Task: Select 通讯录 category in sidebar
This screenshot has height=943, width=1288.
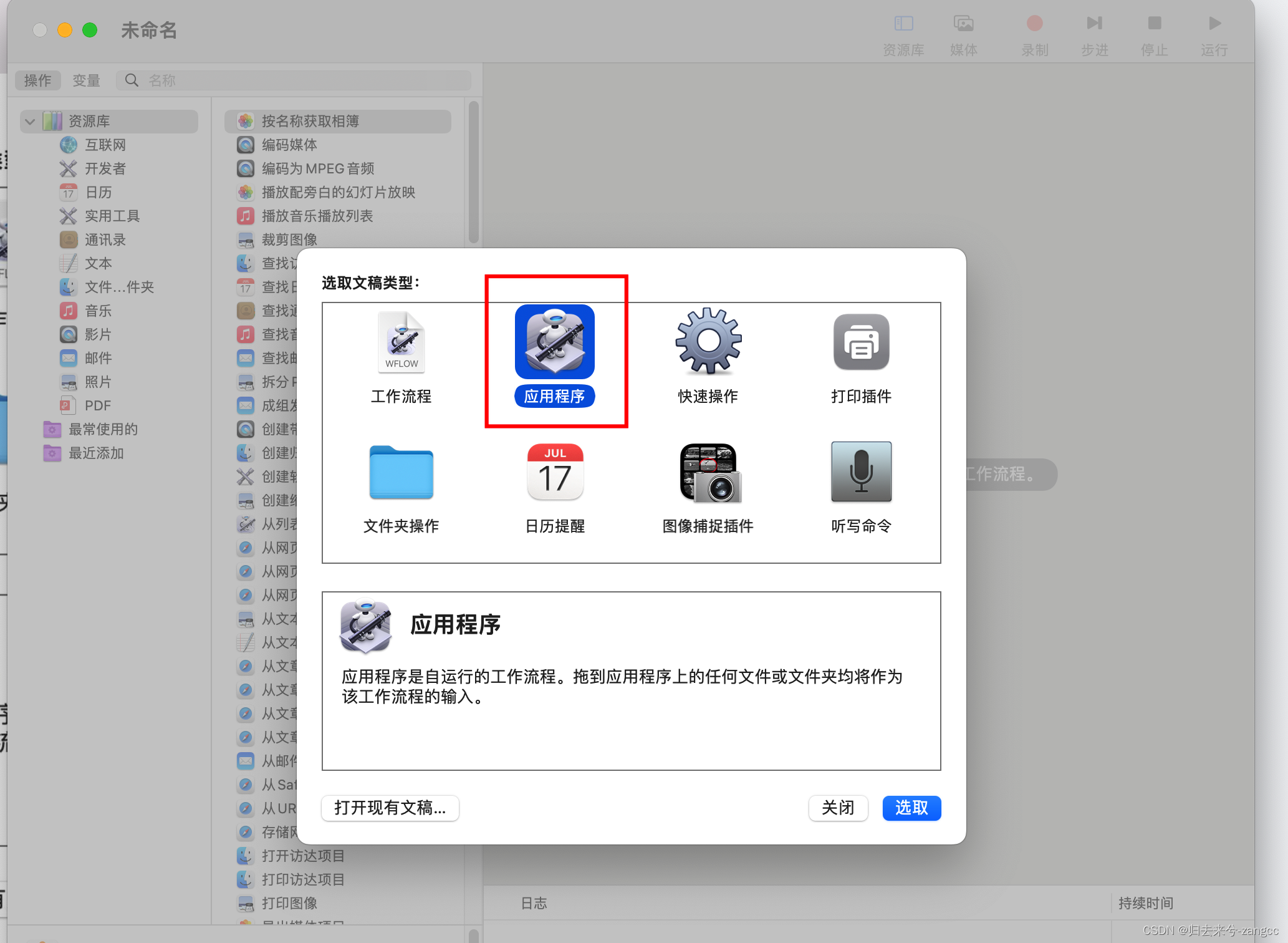Action: pyautogui.click(x=105, y=239)
